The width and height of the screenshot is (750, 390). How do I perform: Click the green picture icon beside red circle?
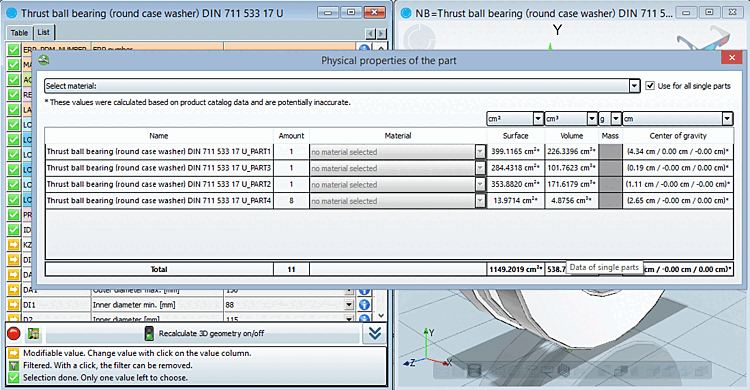[33, 334]
